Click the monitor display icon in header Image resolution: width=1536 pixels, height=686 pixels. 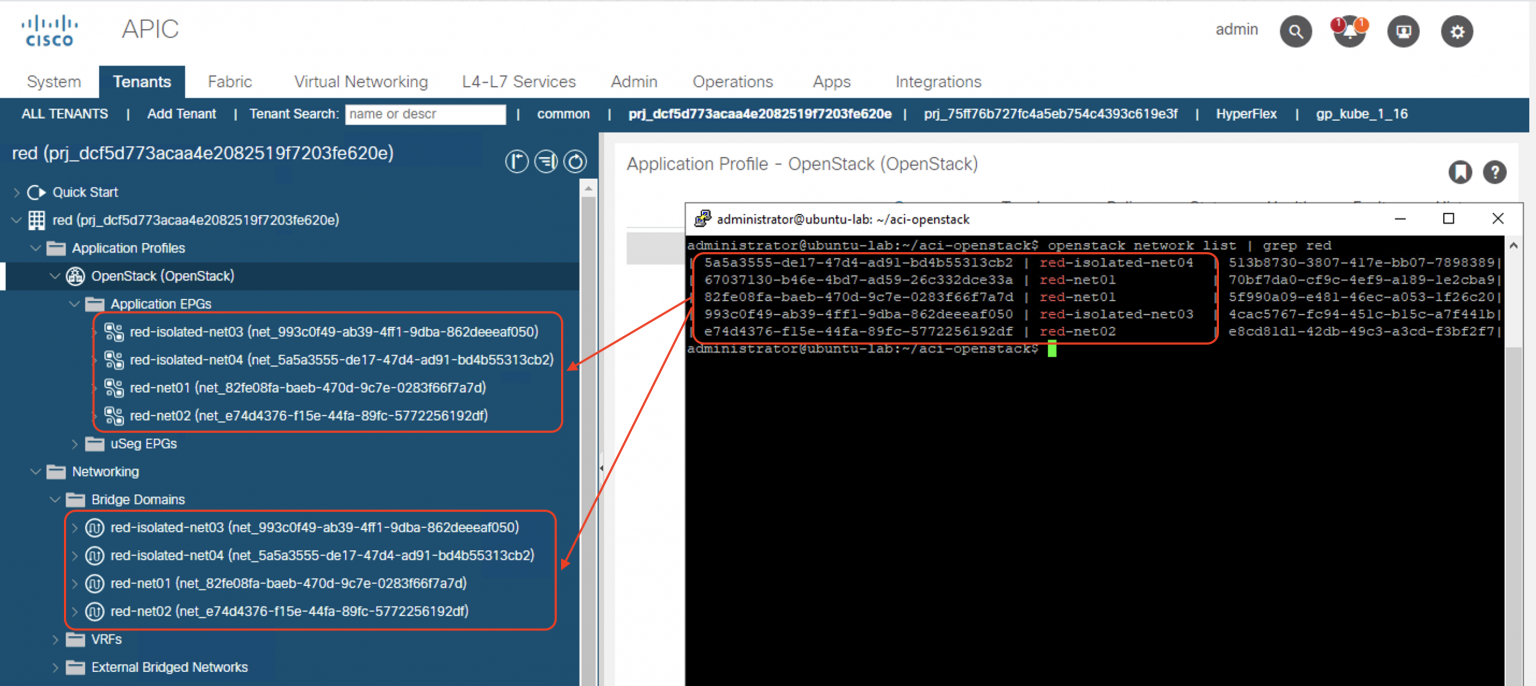(1404, 32)
